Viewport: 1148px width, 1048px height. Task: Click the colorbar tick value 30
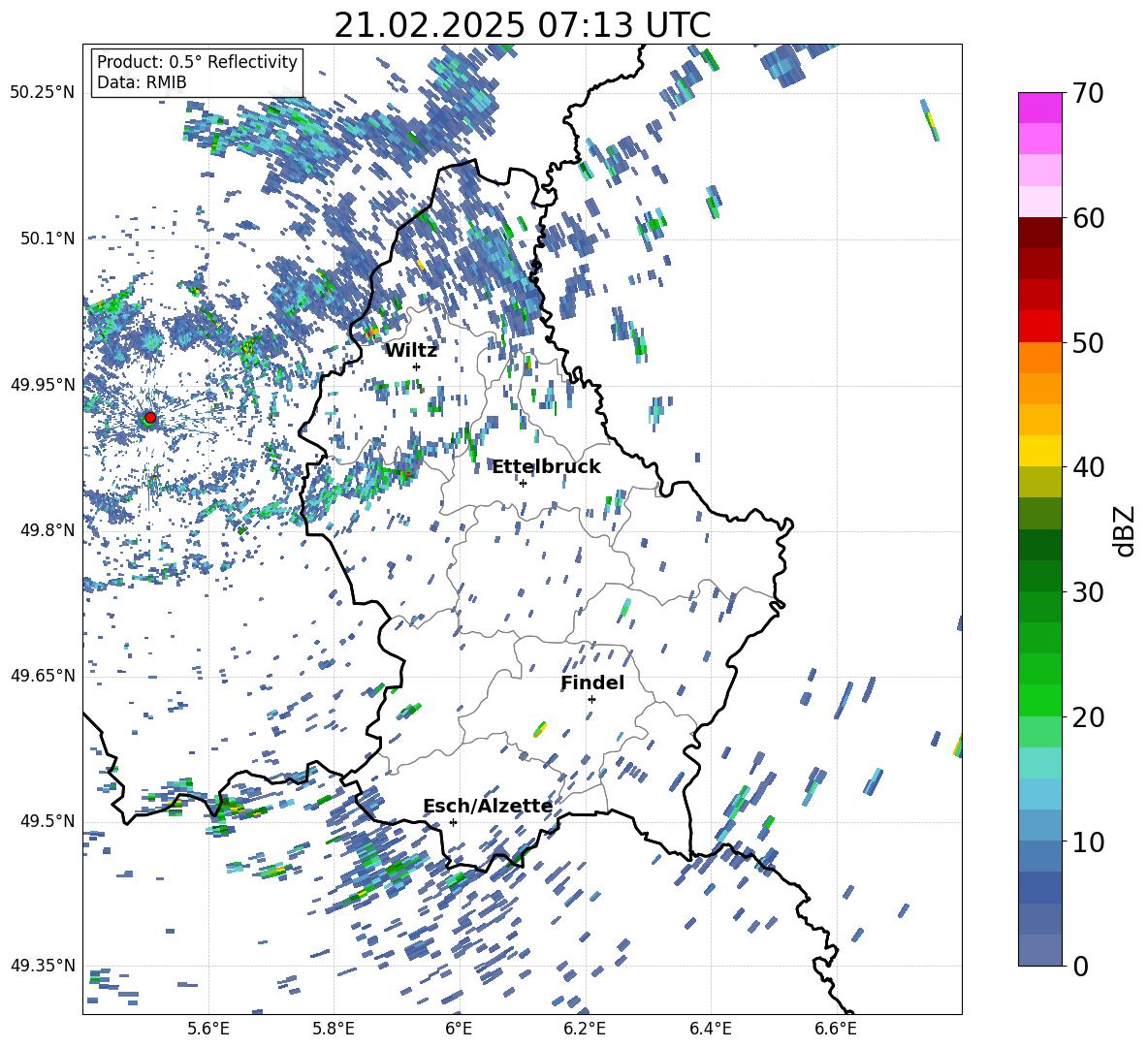point(1088,592)
